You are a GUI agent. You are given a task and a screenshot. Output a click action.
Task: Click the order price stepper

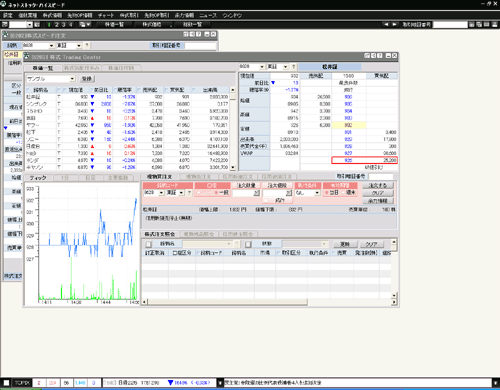tap(289, 193)
